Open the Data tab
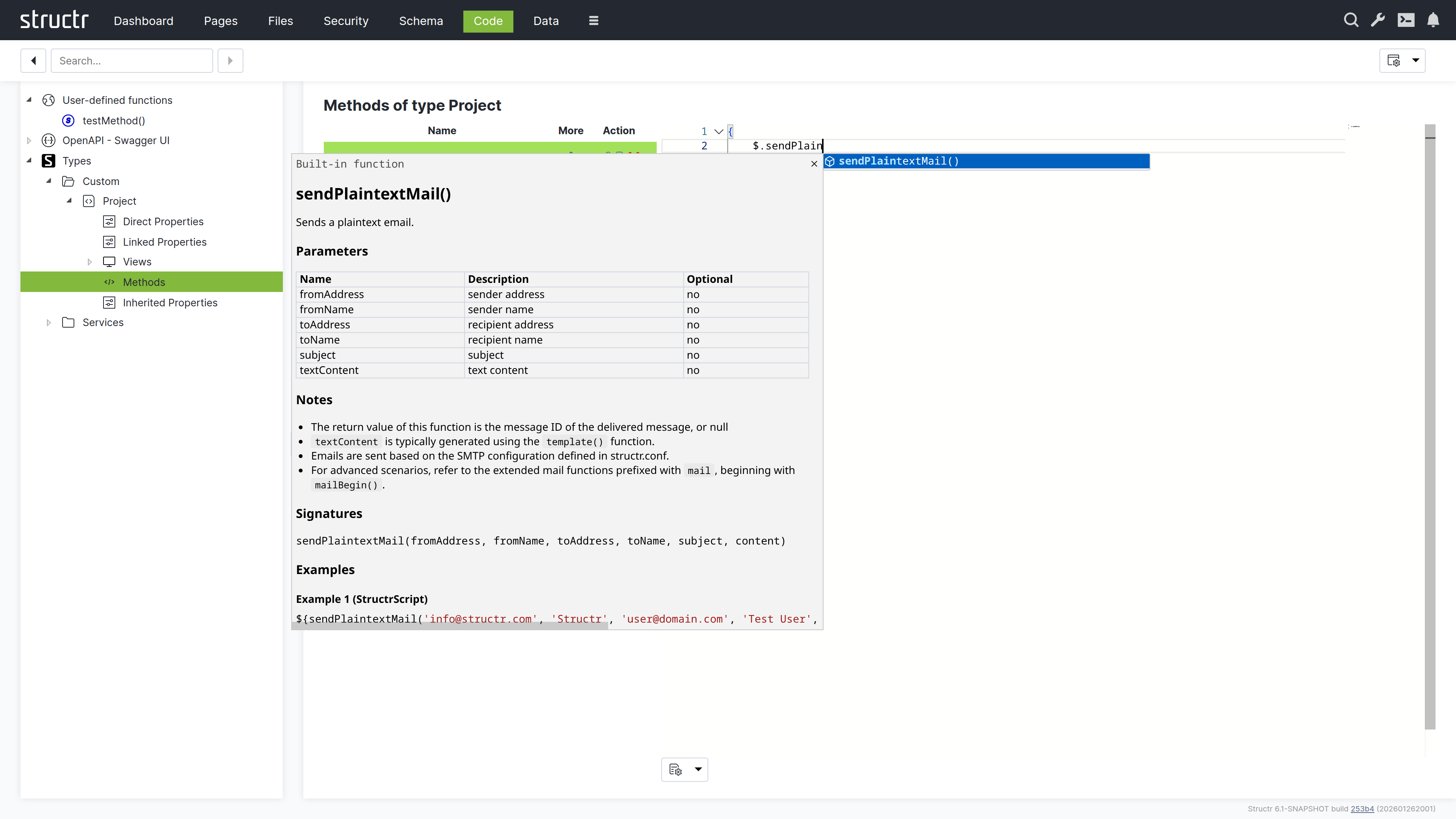 tap(546, 21)
